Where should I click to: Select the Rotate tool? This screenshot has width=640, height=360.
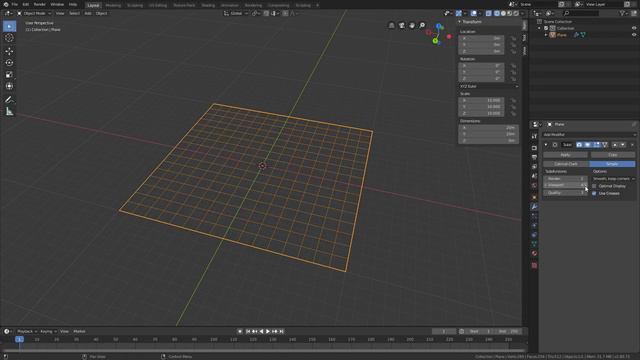tap(9, 63)
